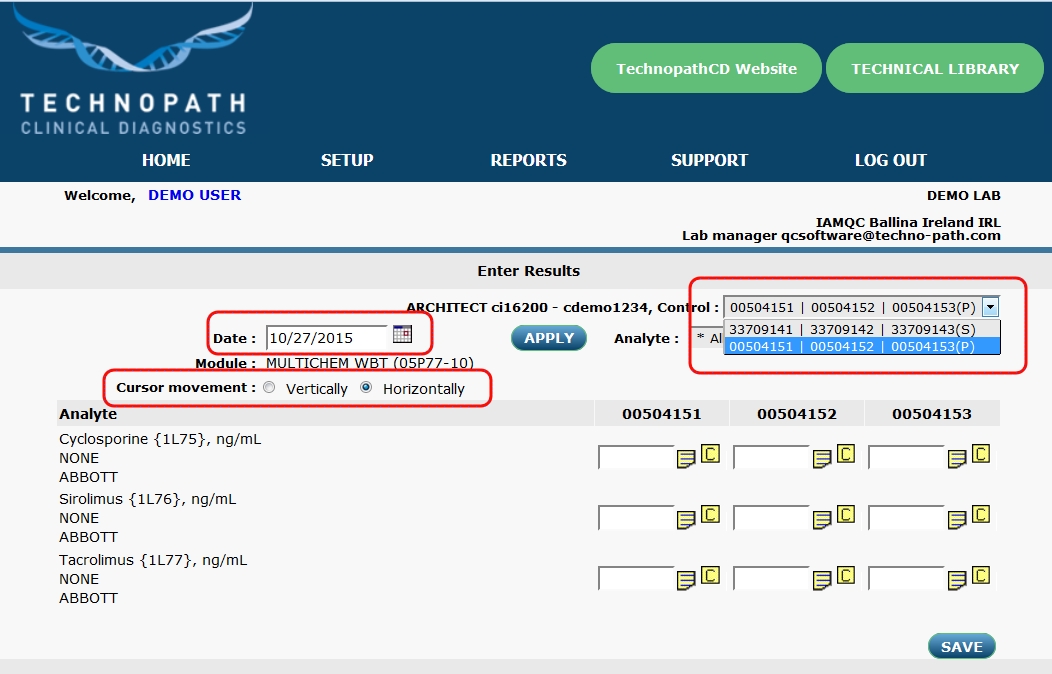Click Cyclosporine {1L75}, ng/mL analyte name
The height and width of the screenshot is (674, 1052).
(x=160, y=439)
